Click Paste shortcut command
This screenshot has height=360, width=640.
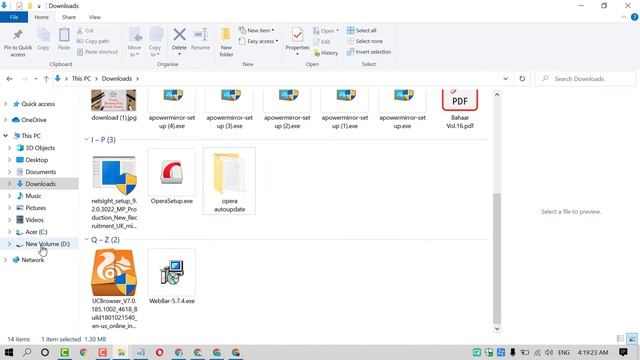tap(97, 52)
